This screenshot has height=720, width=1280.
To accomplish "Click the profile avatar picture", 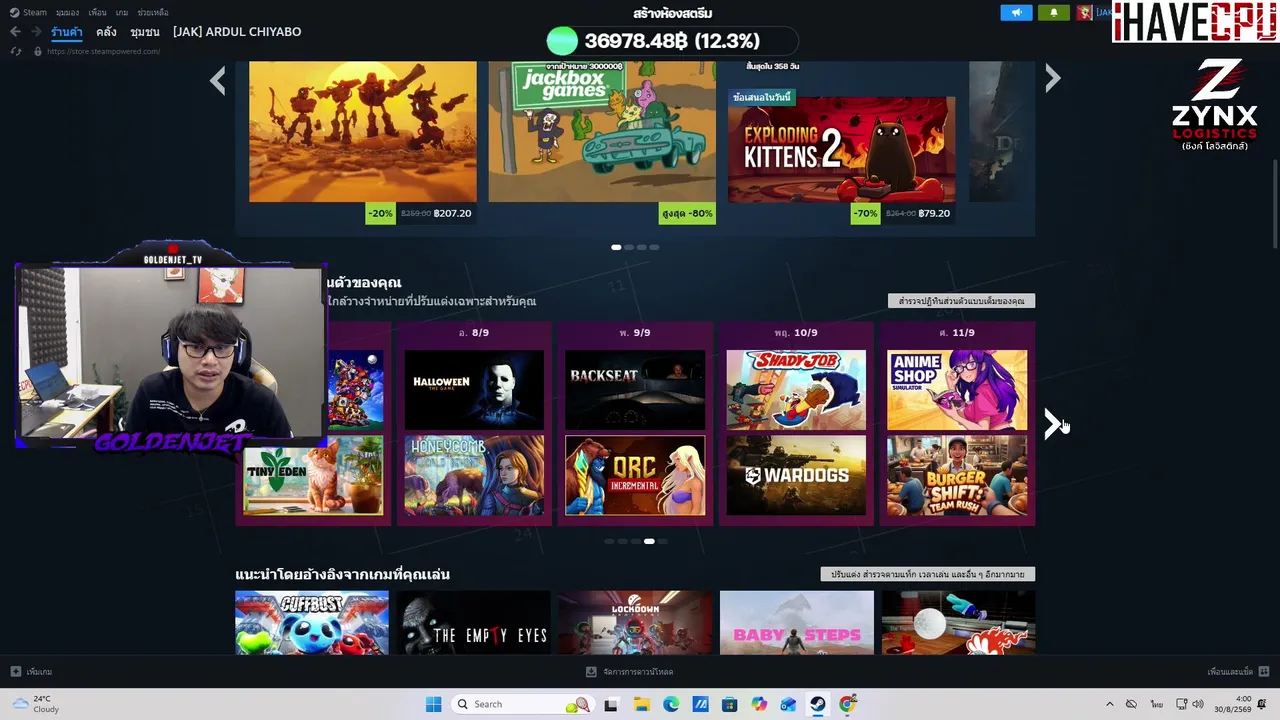I will 1084,12.
